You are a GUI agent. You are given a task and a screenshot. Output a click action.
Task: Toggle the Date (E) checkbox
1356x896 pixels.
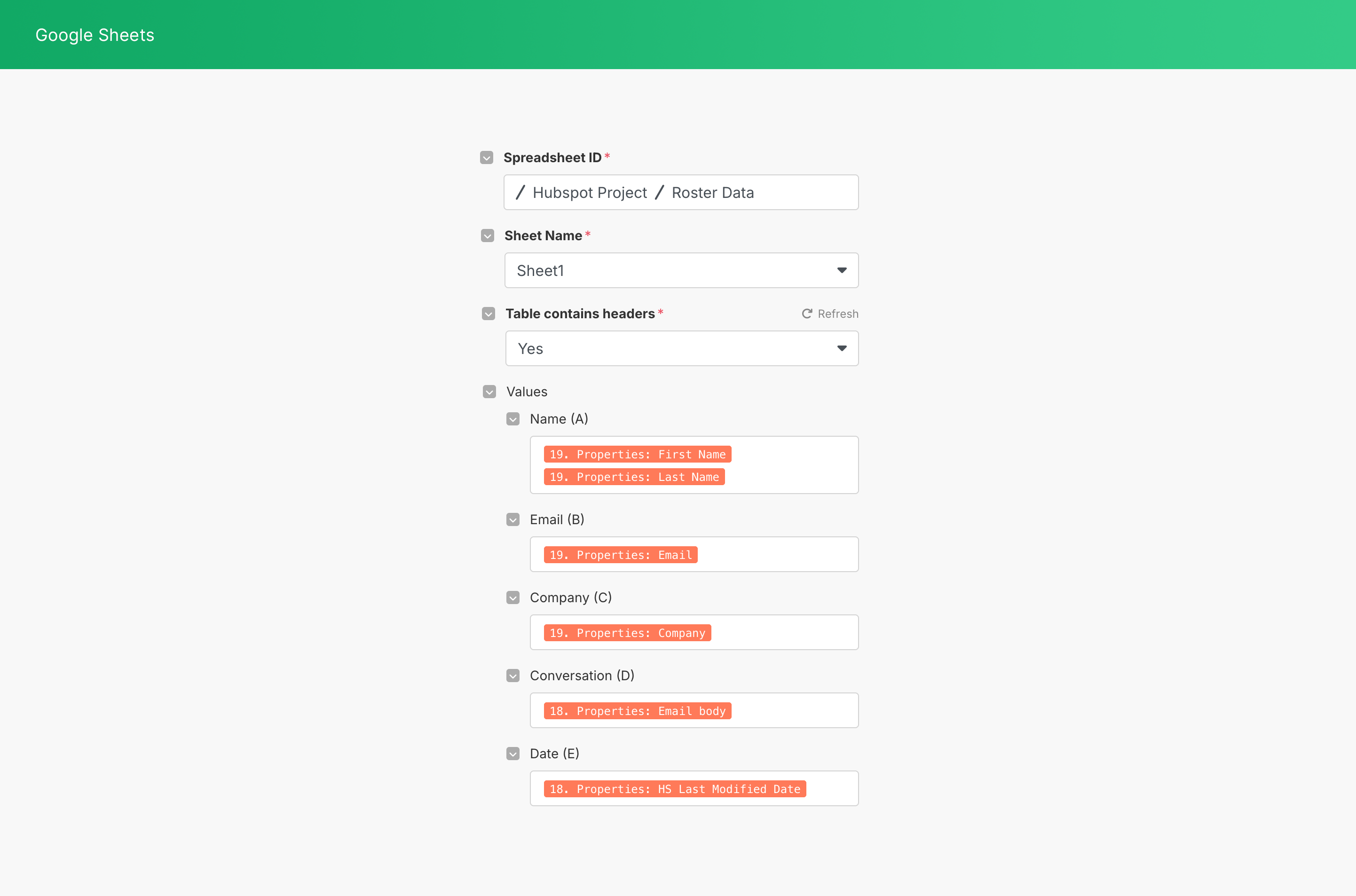point(512,753)
